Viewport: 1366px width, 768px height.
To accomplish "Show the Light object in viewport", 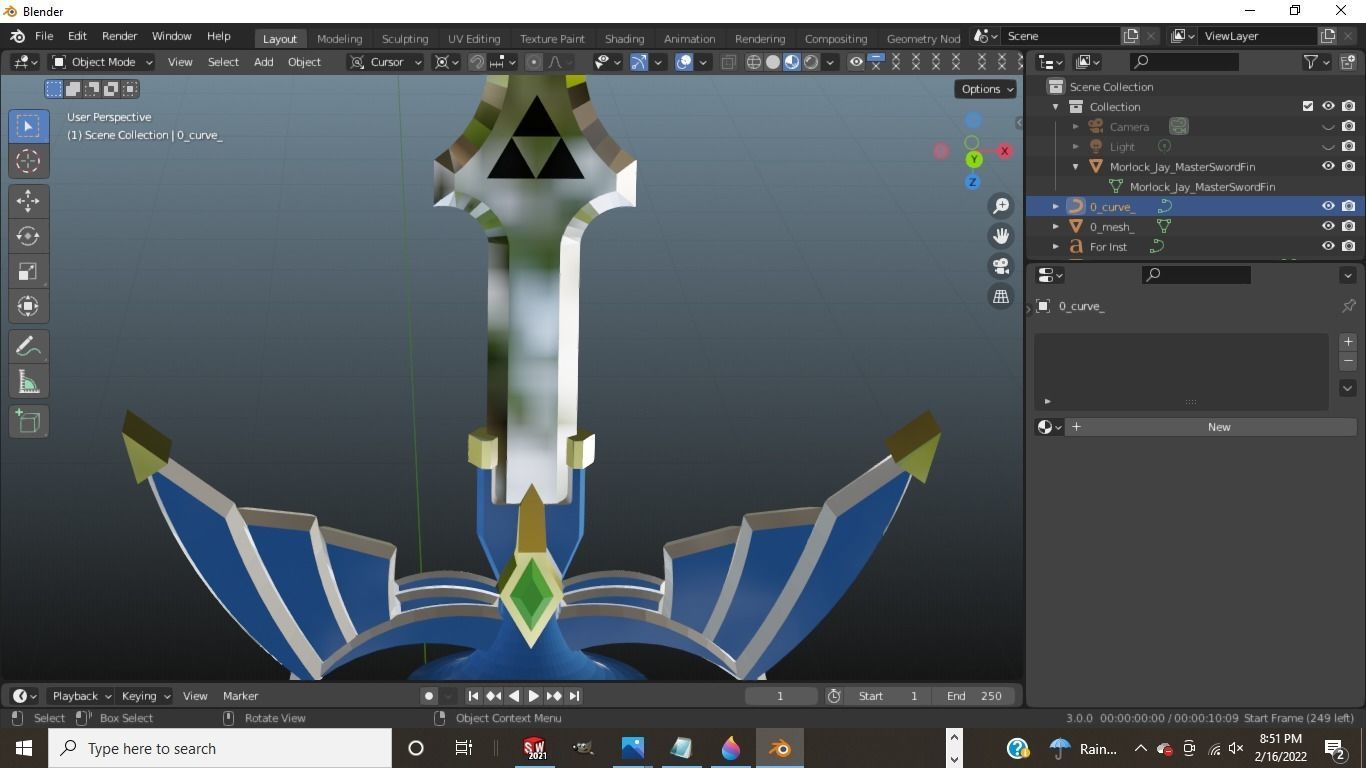I will 1328,147.
